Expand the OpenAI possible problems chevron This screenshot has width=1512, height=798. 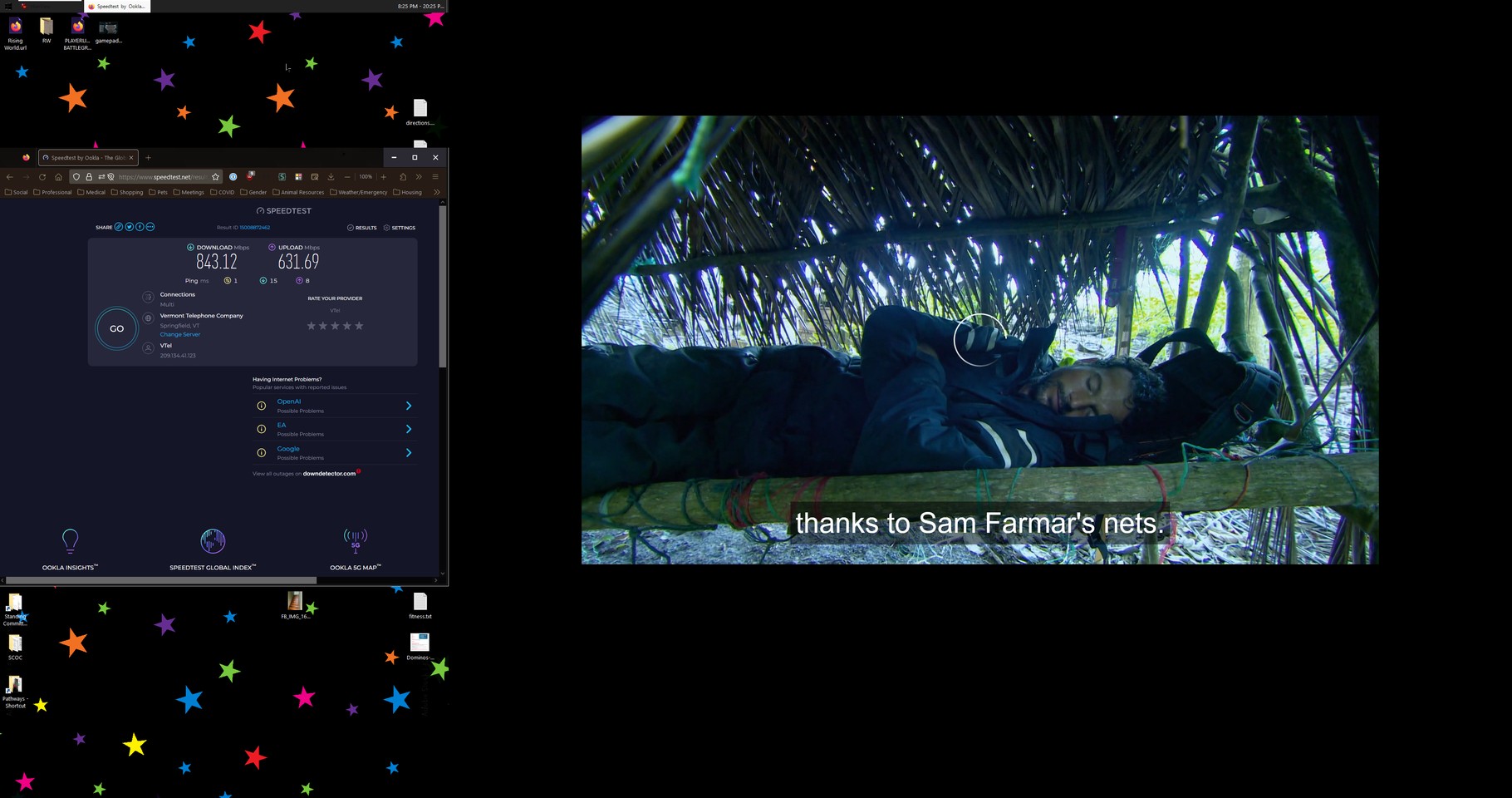(x=408, y=406)
